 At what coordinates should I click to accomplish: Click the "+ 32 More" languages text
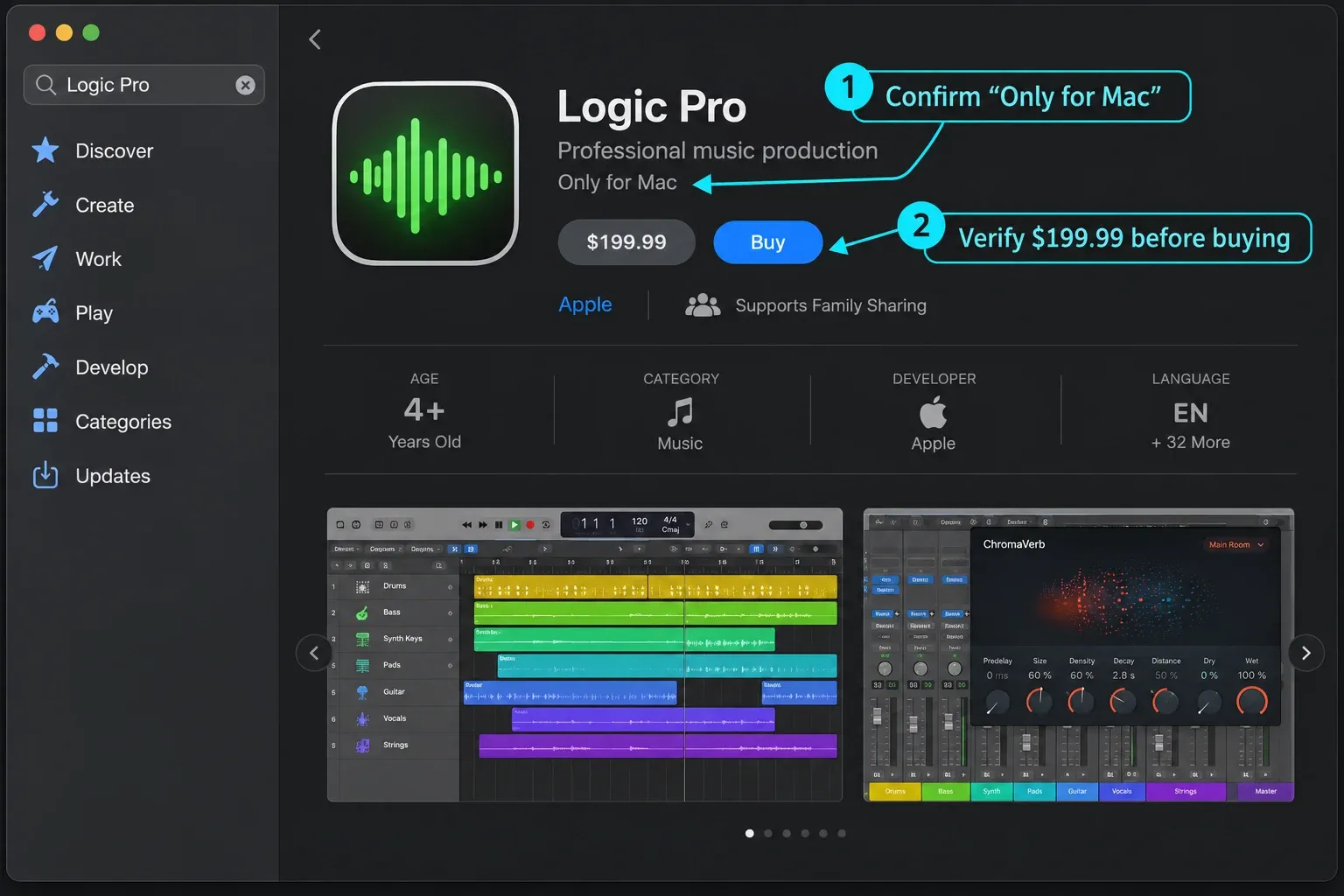point(1191,443)
